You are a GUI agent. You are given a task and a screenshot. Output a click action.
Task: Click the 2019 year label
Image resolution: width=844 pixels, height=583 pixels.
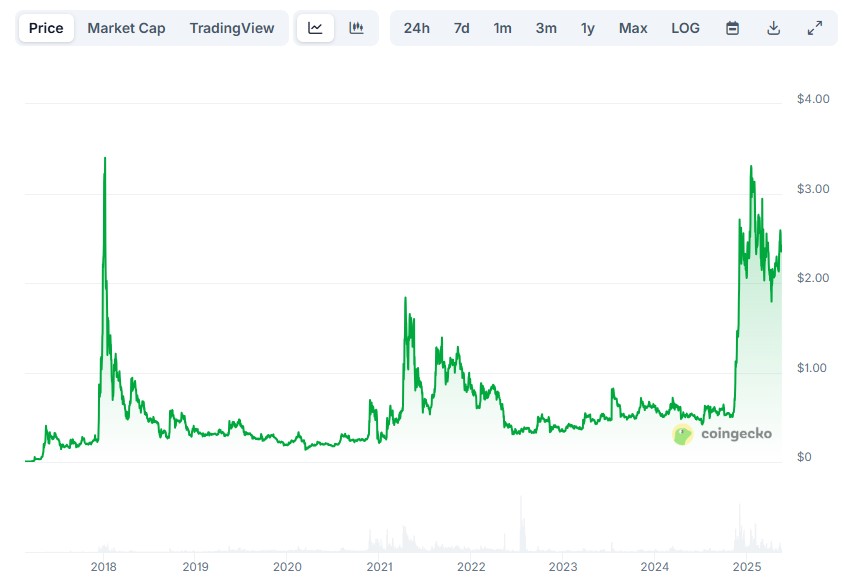click(x=195, y=566)
